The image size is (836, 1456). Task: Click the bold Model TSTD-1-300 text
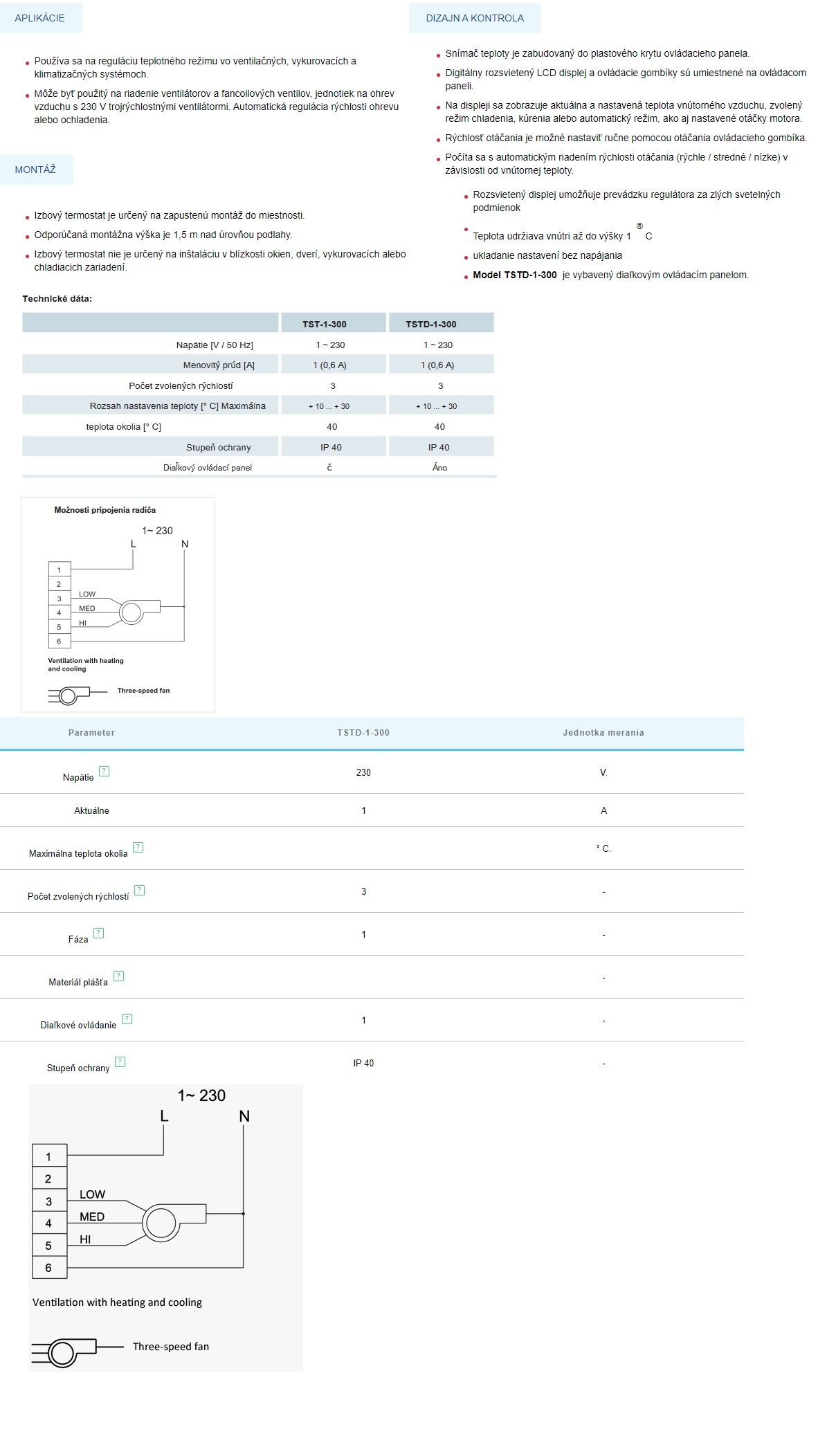coord(515,275)
